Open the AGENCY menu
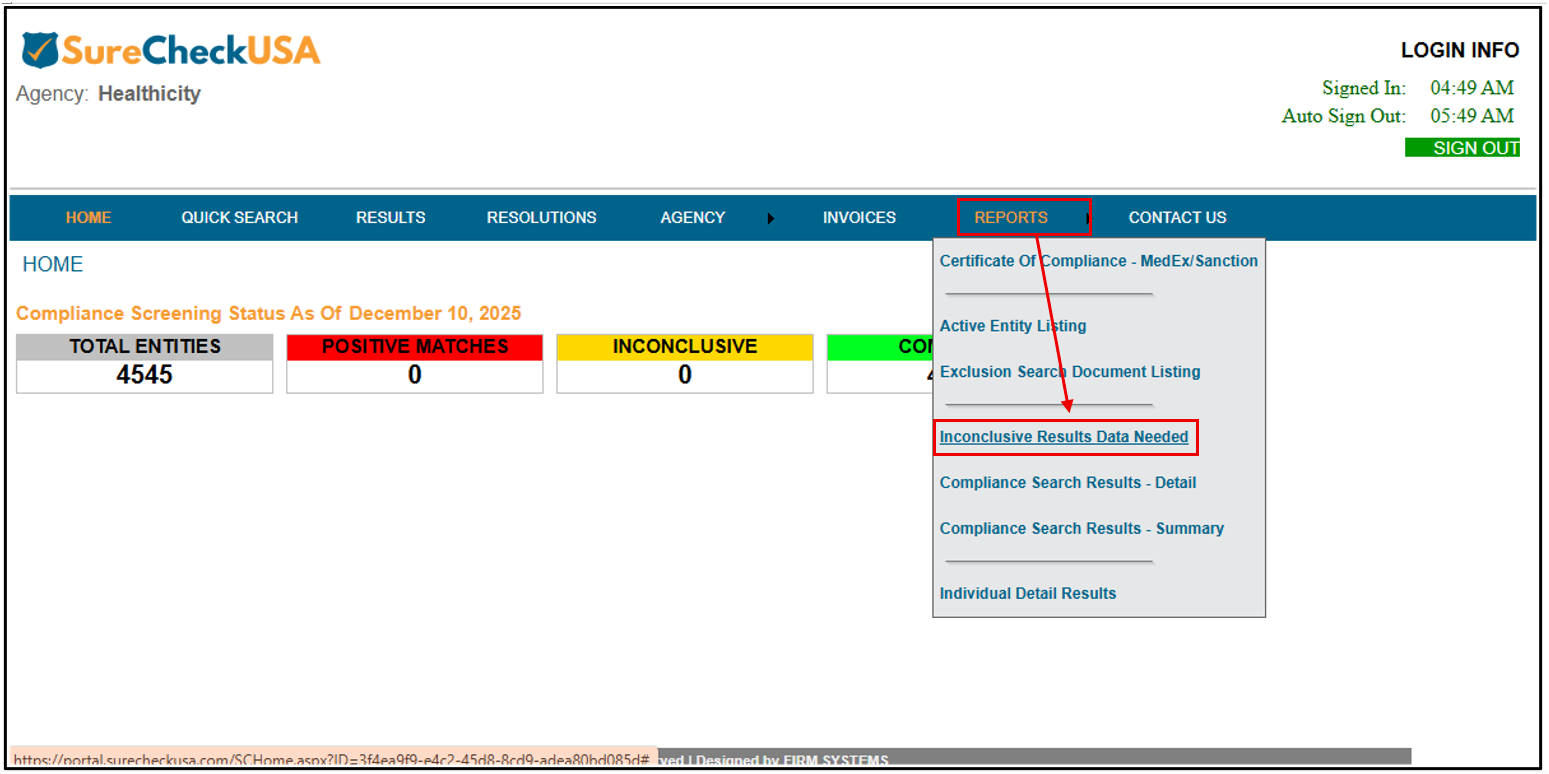This screenshot has height=774, width=1549. [693, 217]
